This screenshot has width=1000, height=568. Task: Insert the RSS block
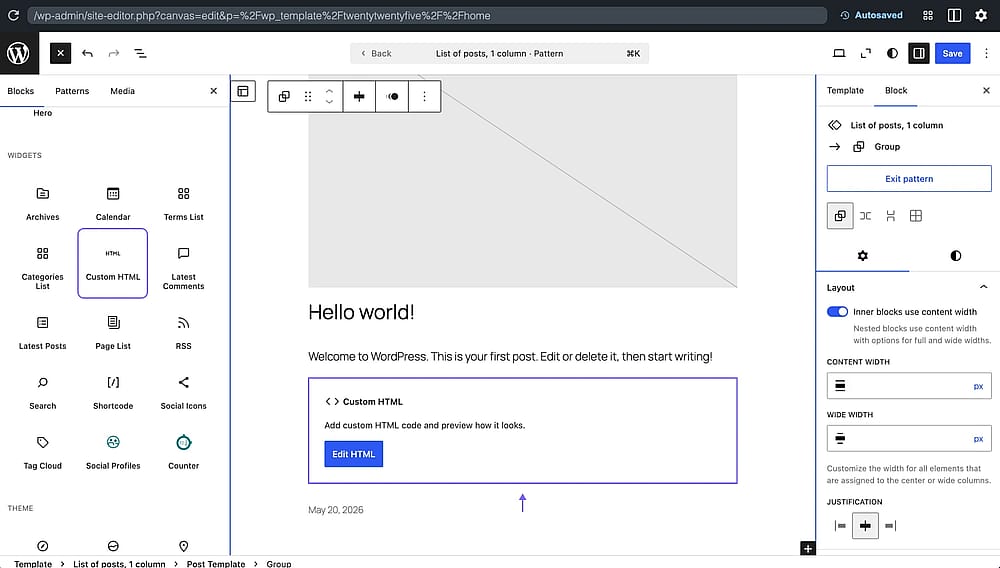click(184, 332)
